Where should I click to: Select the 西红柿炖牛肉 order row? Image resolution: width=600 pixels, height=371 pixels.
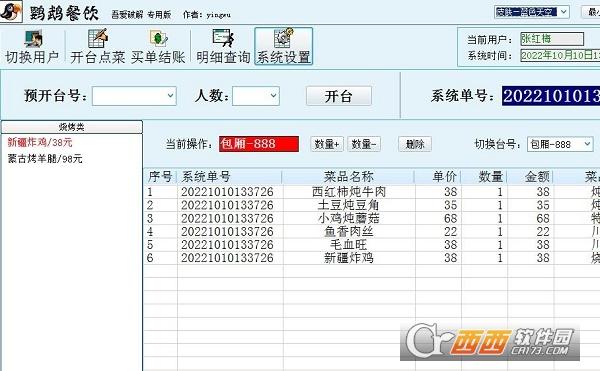click(372, 192)
